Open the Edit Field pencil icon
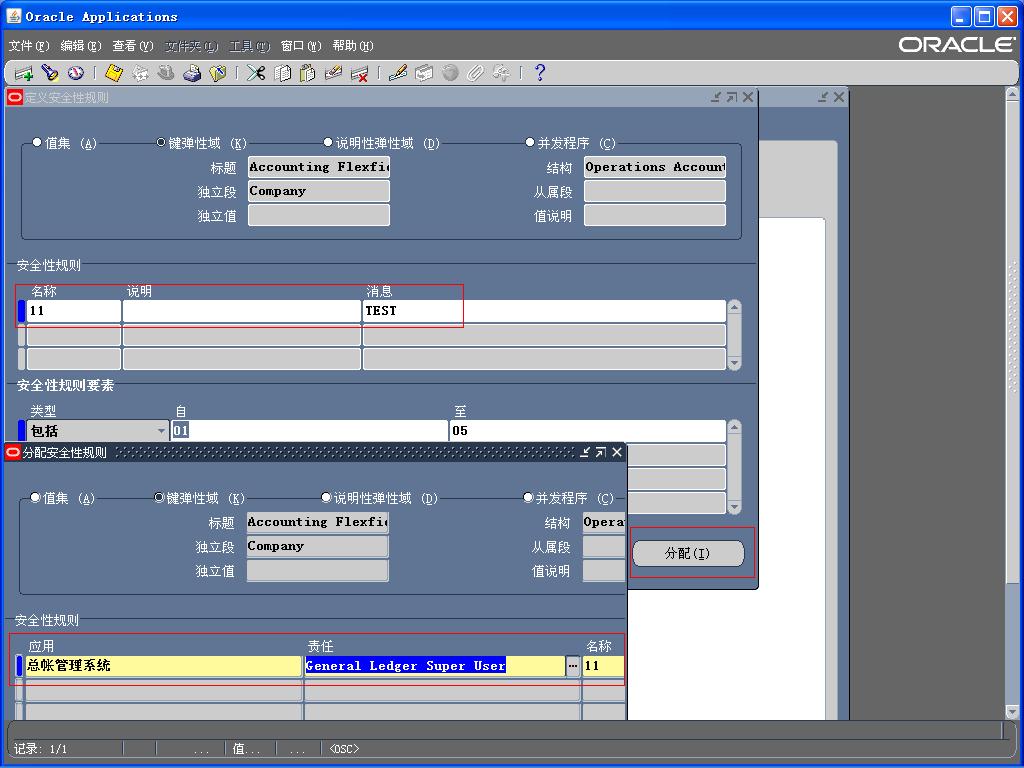Image resolution: width=1024 pixels, height=768 pixels. coord(398,73)
